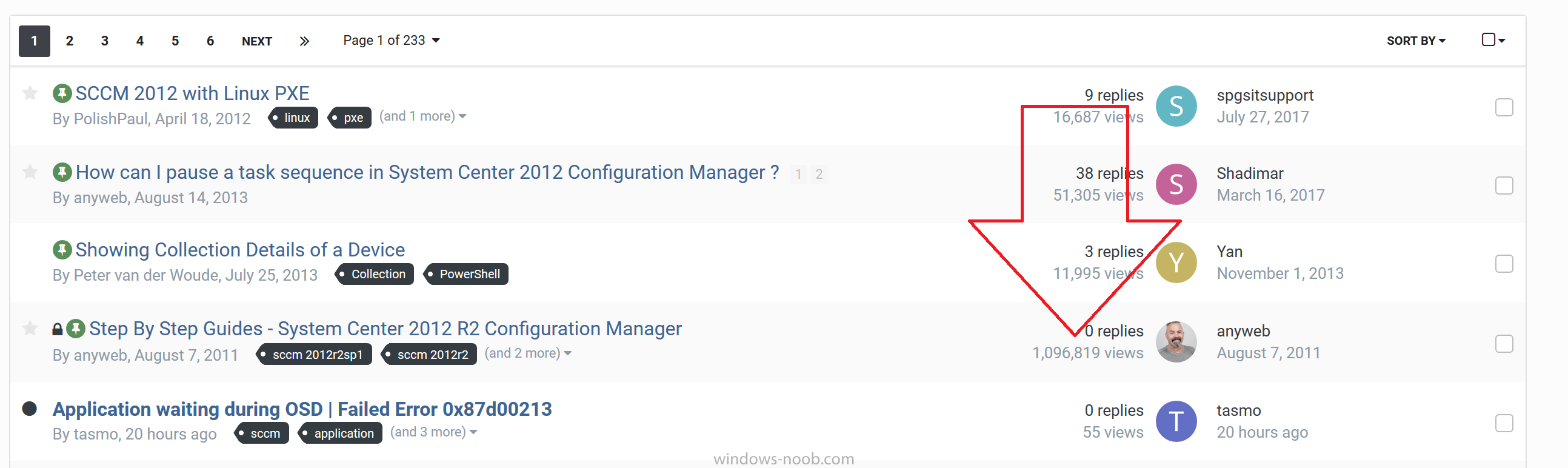The width and height of the screenshot is (1568, 468).
Task: Open last post dated November 1, 2013
Action: tap(1280, 273)
